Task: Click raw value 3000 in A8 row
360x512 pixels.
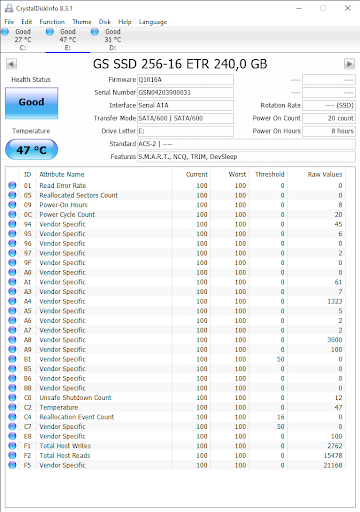Action: [334, 340]
